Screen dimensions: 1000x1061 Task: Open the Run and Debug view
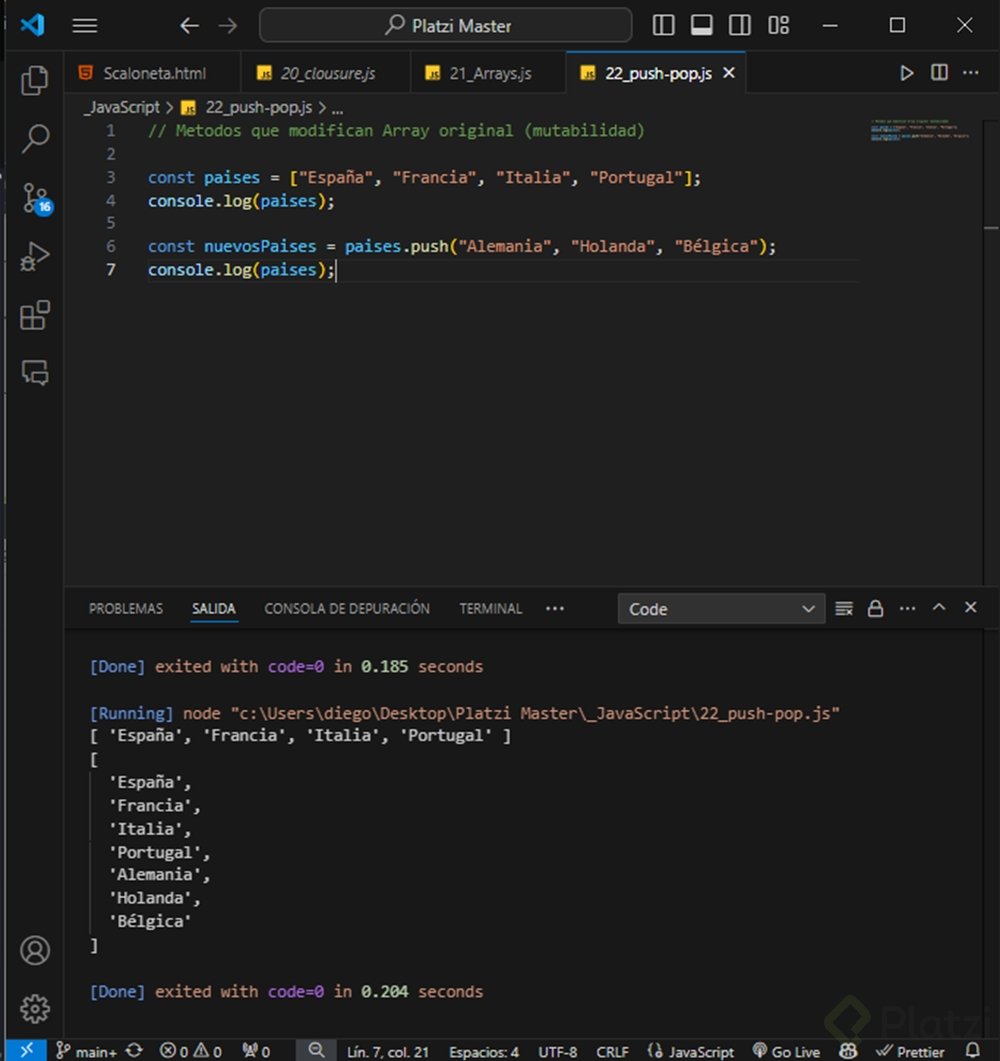click(x=35, y=257)
